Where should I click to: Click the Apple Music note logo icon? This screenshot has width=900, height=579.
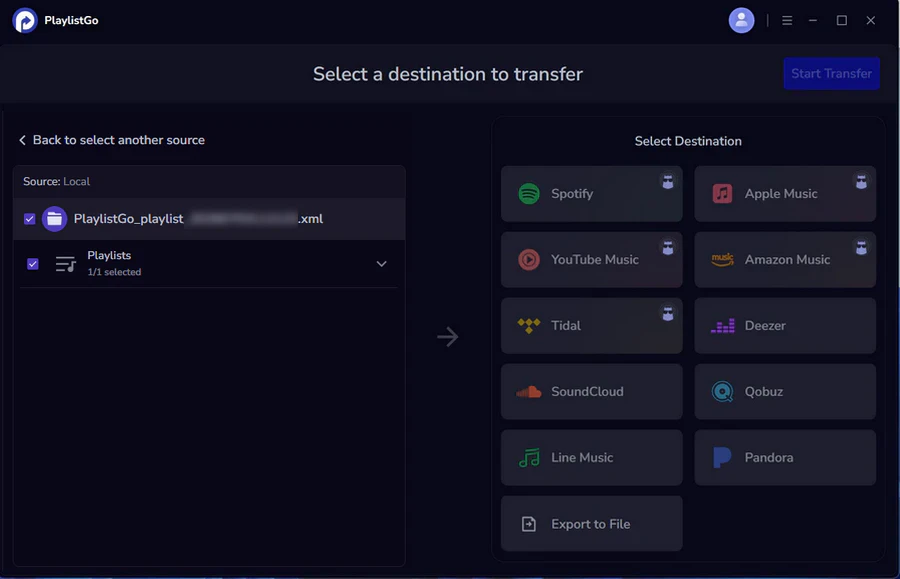722,194
